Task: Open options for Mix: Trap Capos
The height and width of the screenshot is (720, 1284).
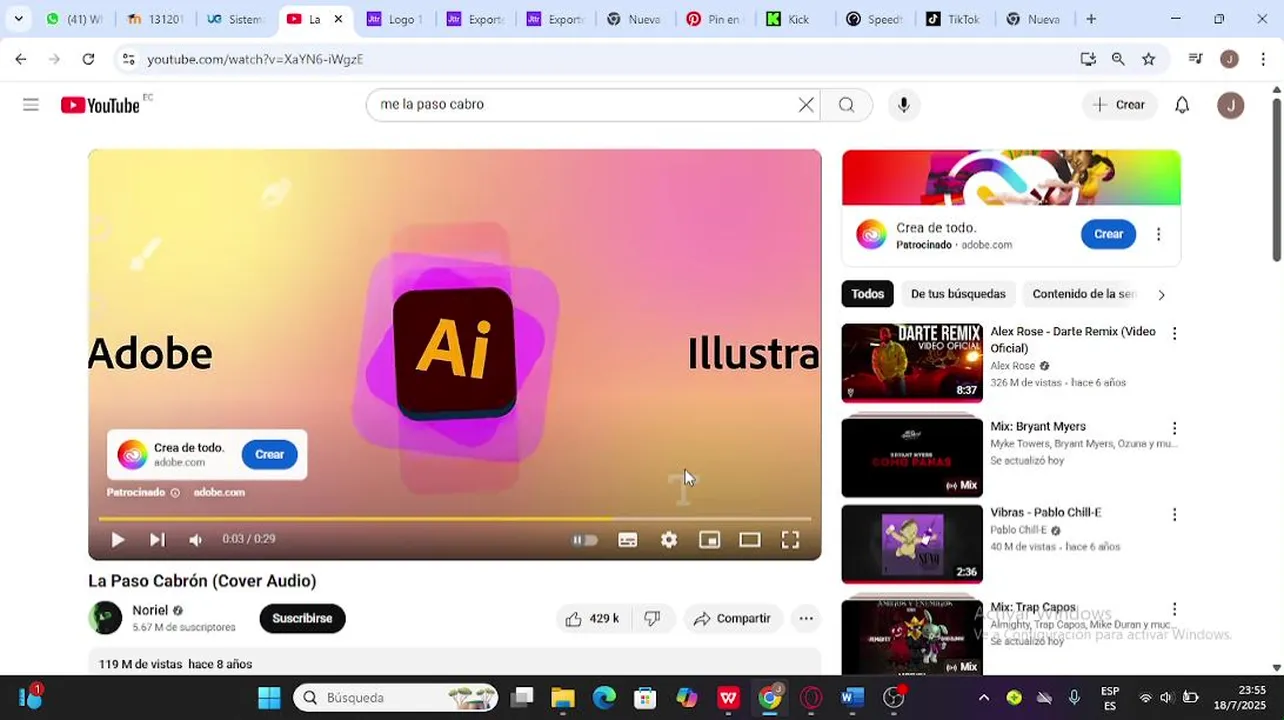Action: [1174, 609]
